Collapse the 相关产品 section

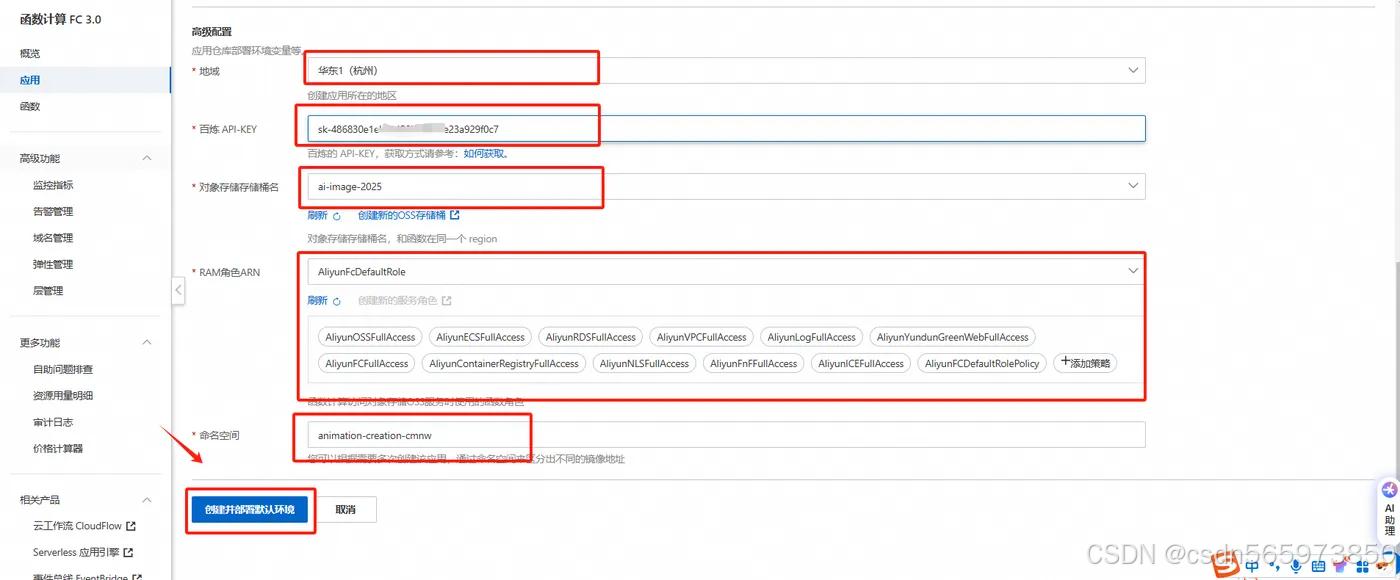click(147, 499)
